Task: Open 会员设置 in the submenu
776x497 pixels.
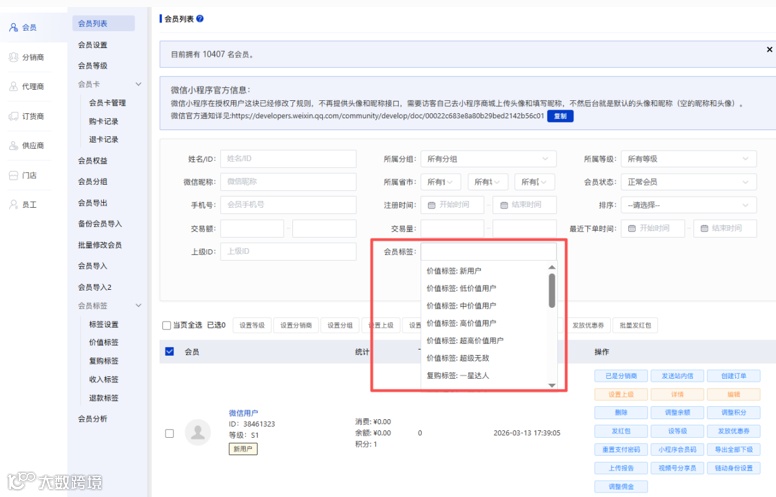Action: pos(93,45)
